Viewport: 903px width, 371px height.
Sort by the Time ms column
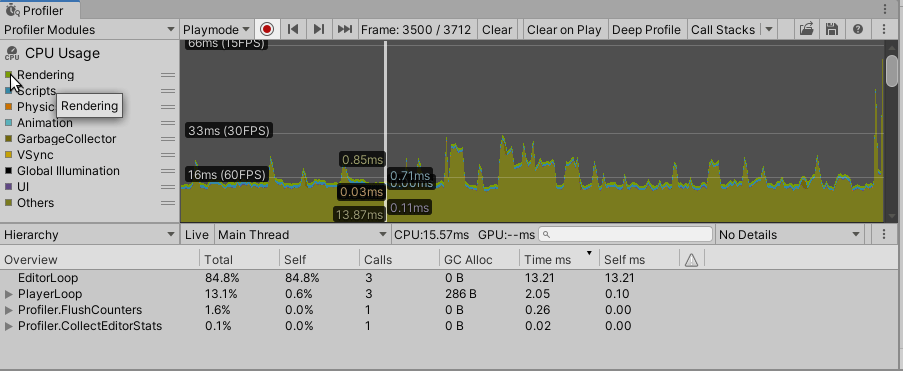pyautogui.click(x=560, y=260)
